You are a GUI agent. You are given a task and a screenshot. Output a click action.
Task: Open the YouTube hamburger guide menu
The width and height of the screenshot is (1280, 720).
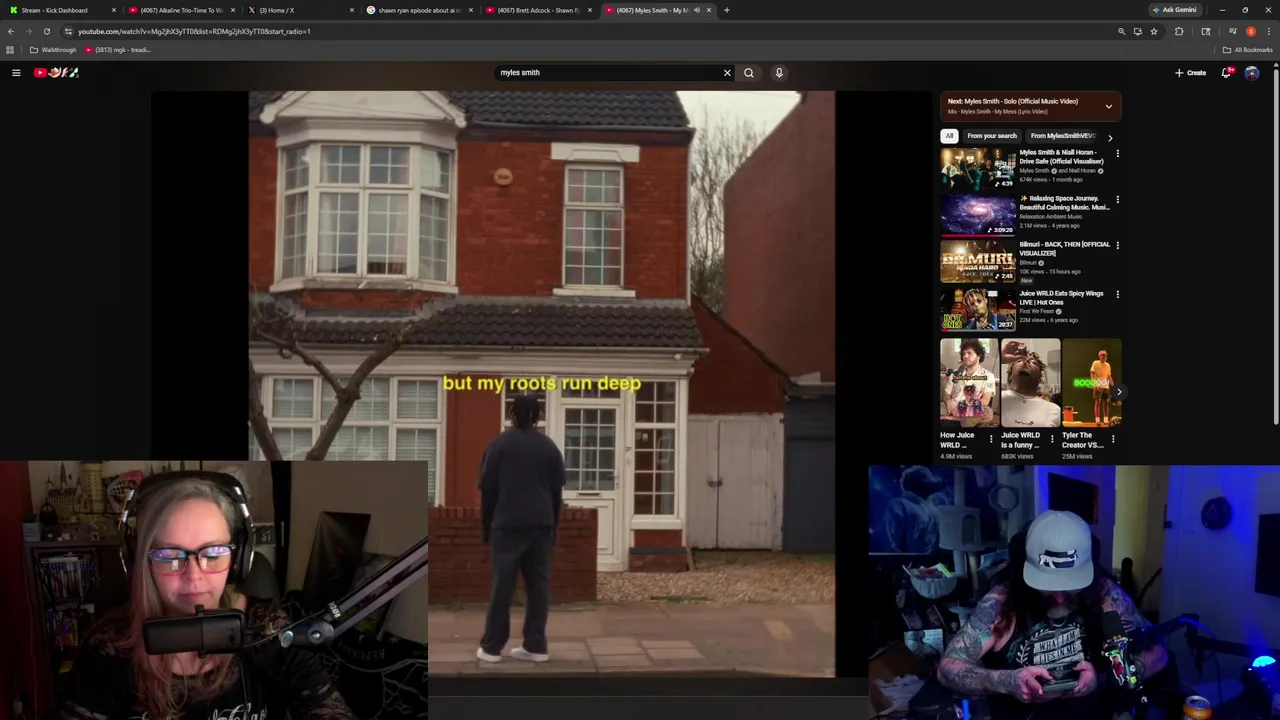coord(16,72)
